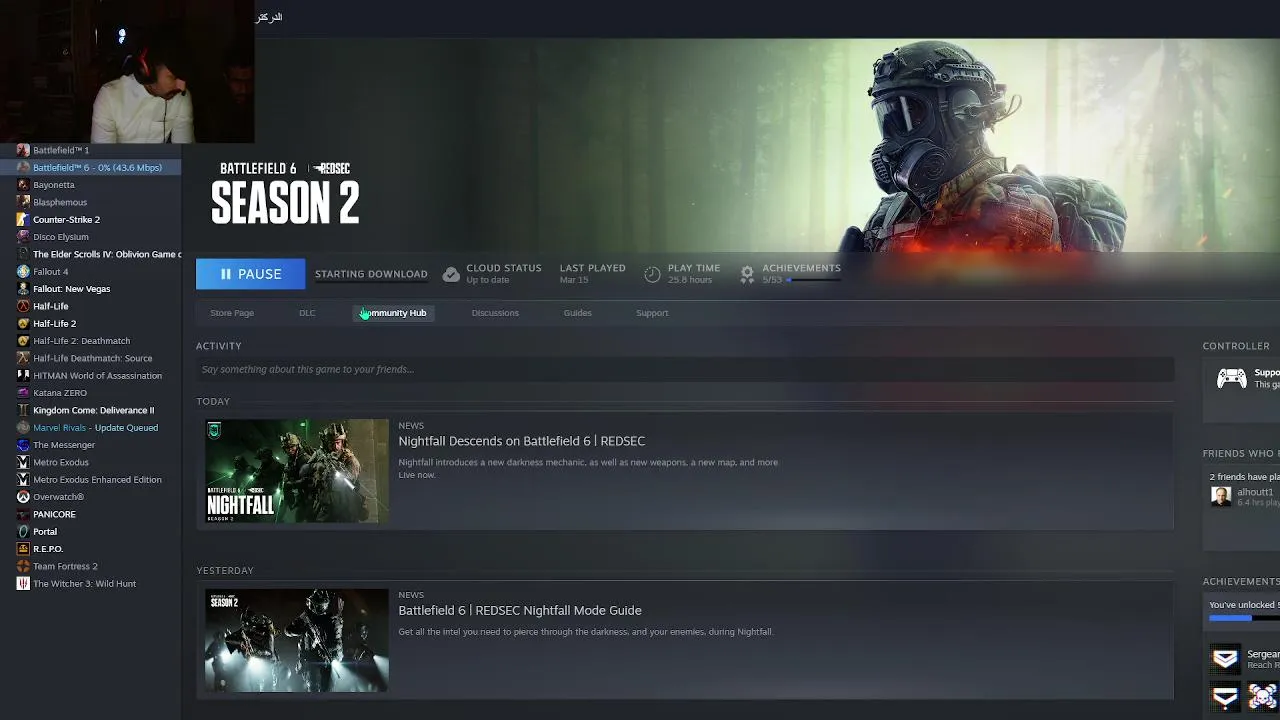Screen dimensions: 1280x720
Task: Click the Half-Life 2 icon
Action: (x=23, y=324)
